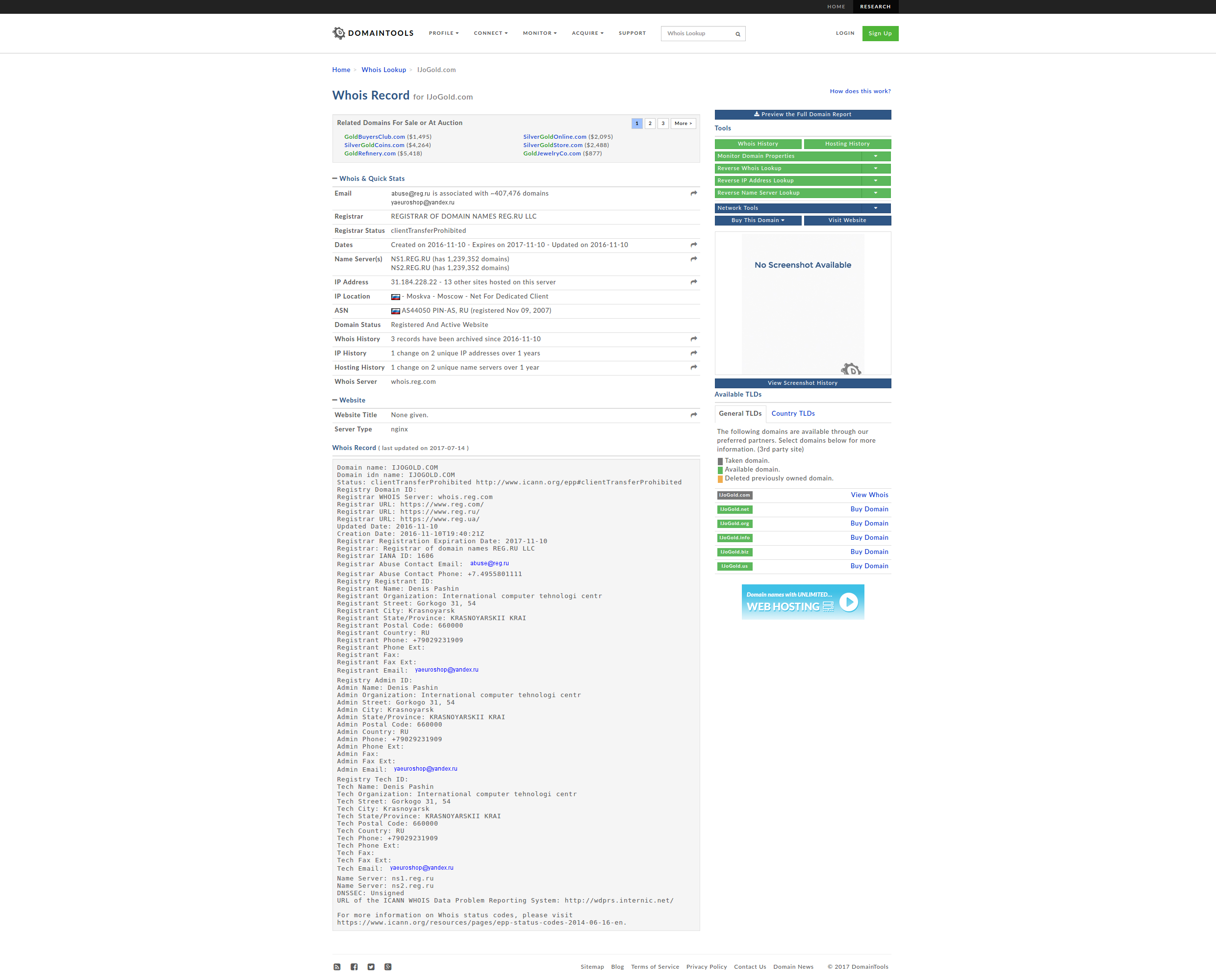Click the share arrow in the Website Title row
Viewport: 1216px width, 980px height.
693,414
